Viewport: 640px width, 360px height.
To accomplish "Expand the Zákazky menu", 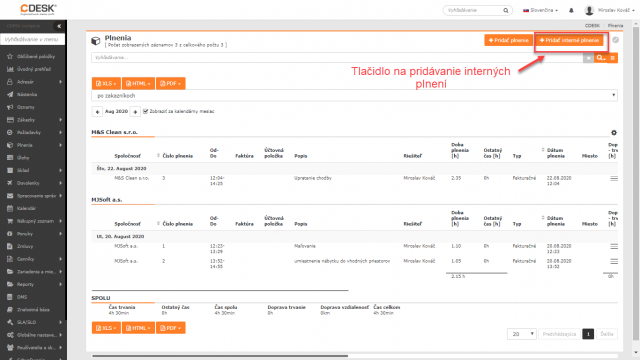I will click(33, 120).
